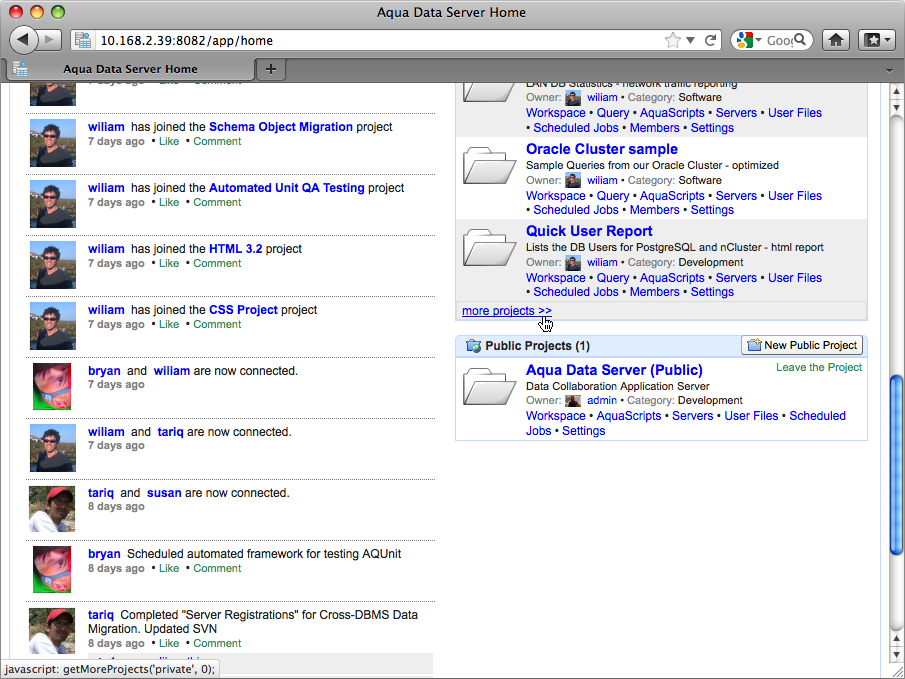The height and width of the screenshot is (679, 905).
Task: Click the page vertical scrollbar thumb
Action: [x=896, y=465]
